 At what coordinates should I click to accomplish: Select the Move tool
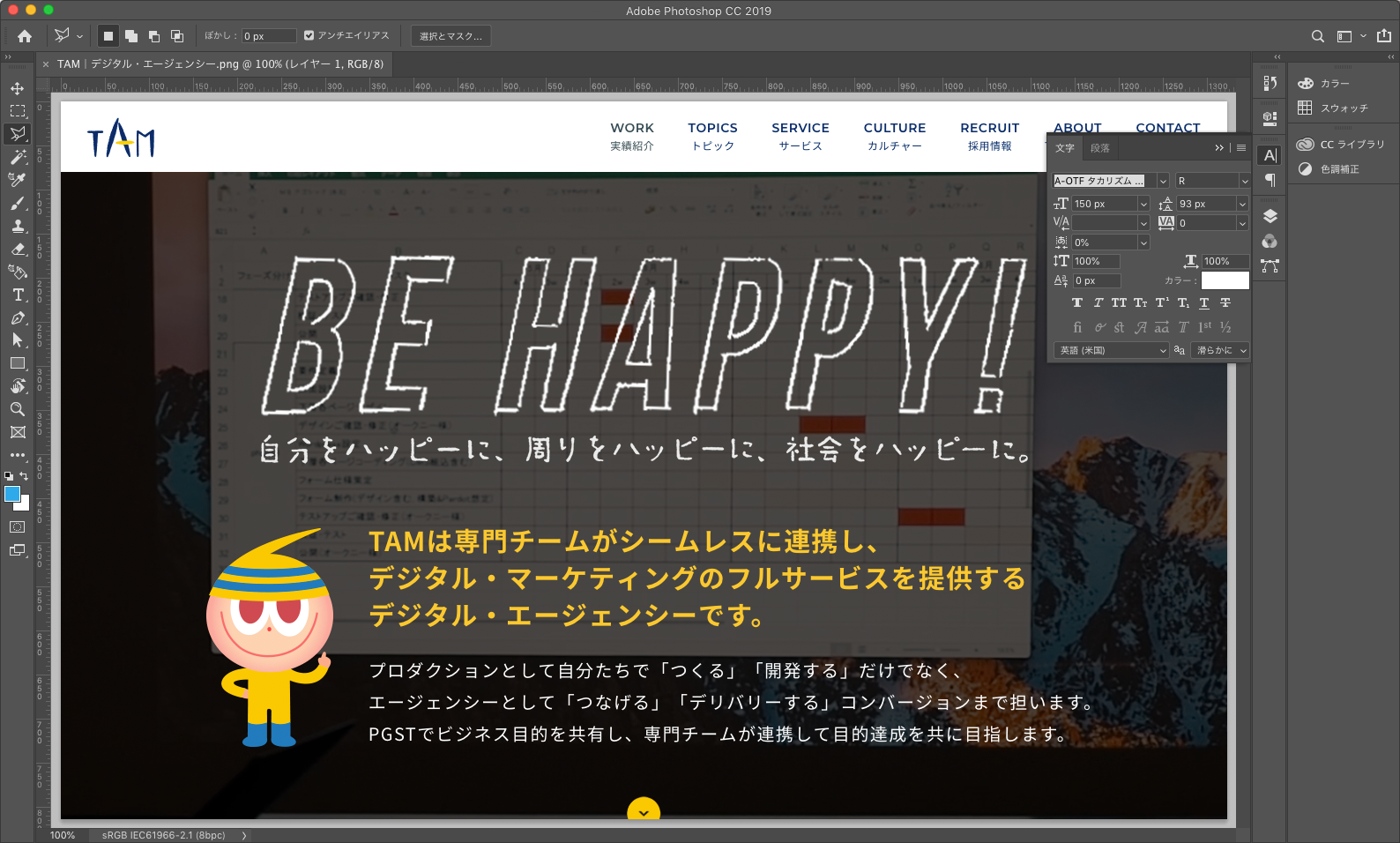18,88
